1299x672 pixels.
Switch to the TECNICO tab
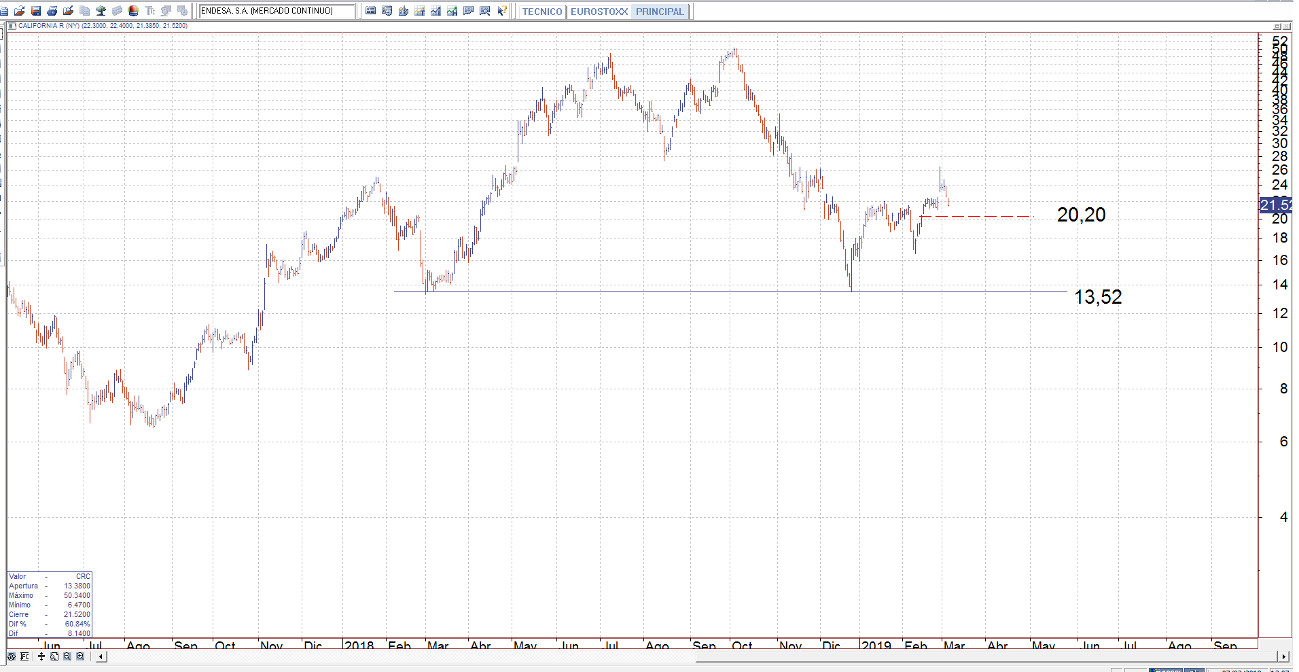click(x=542, y=11)
